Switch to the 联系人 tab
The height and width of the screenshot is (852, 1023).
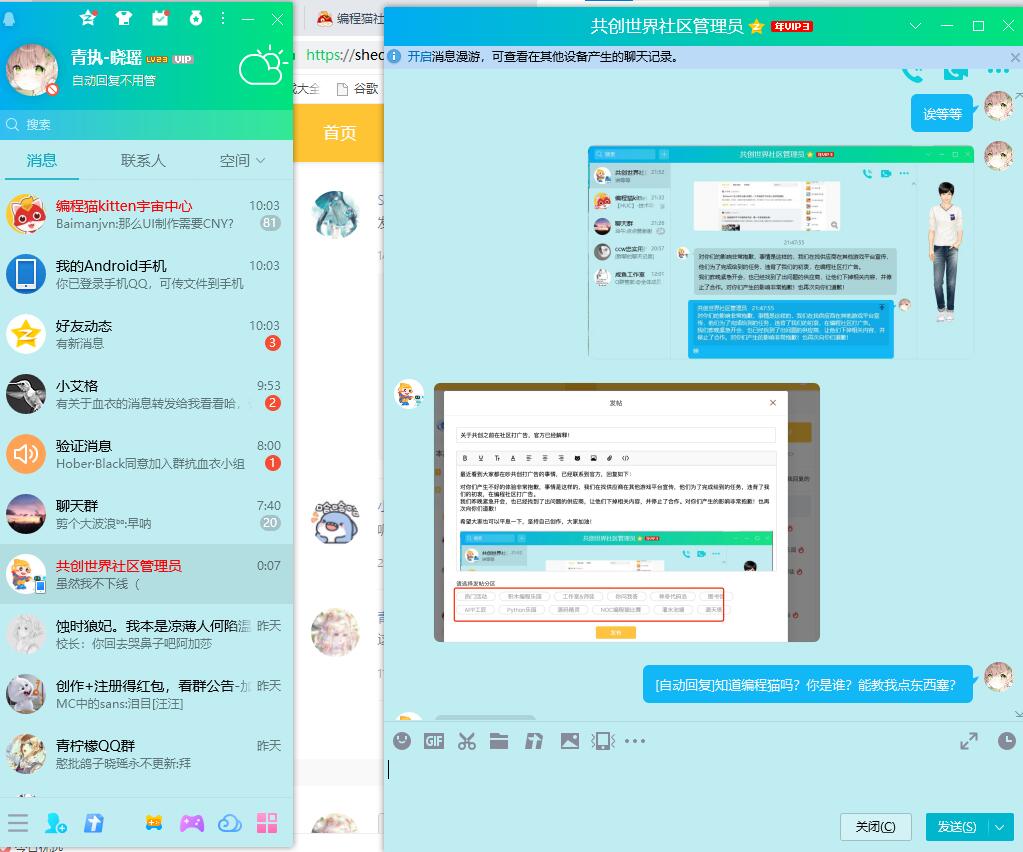pyautogui.click(x=143, y=160)
